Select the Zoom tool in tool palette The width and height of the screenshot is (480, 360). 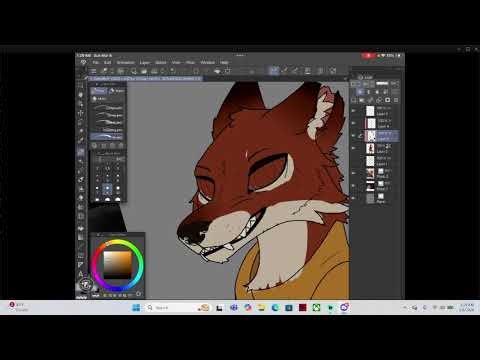(x=81, y=86)
